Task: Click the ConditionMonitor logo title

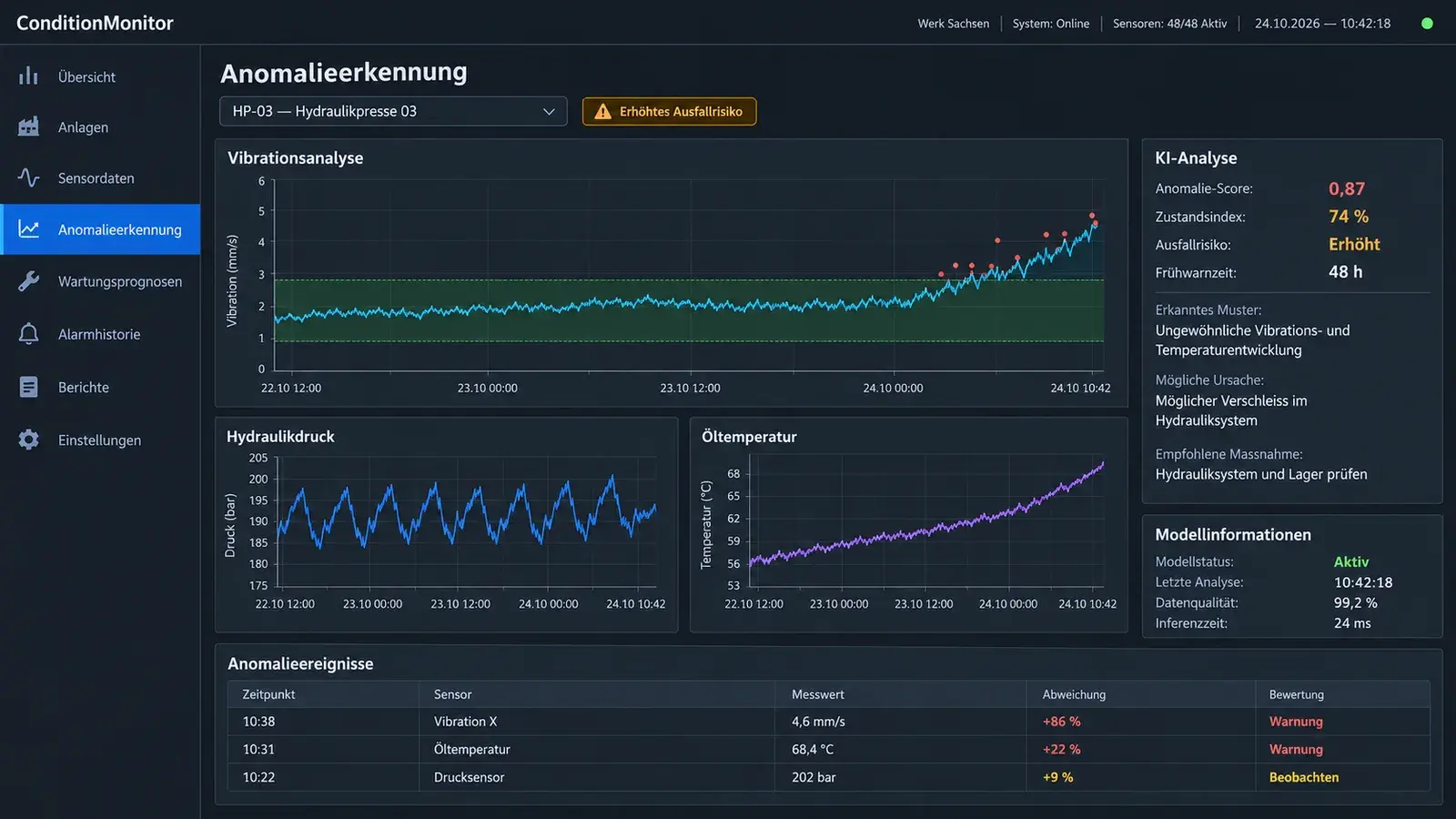Action: (95, 23)
